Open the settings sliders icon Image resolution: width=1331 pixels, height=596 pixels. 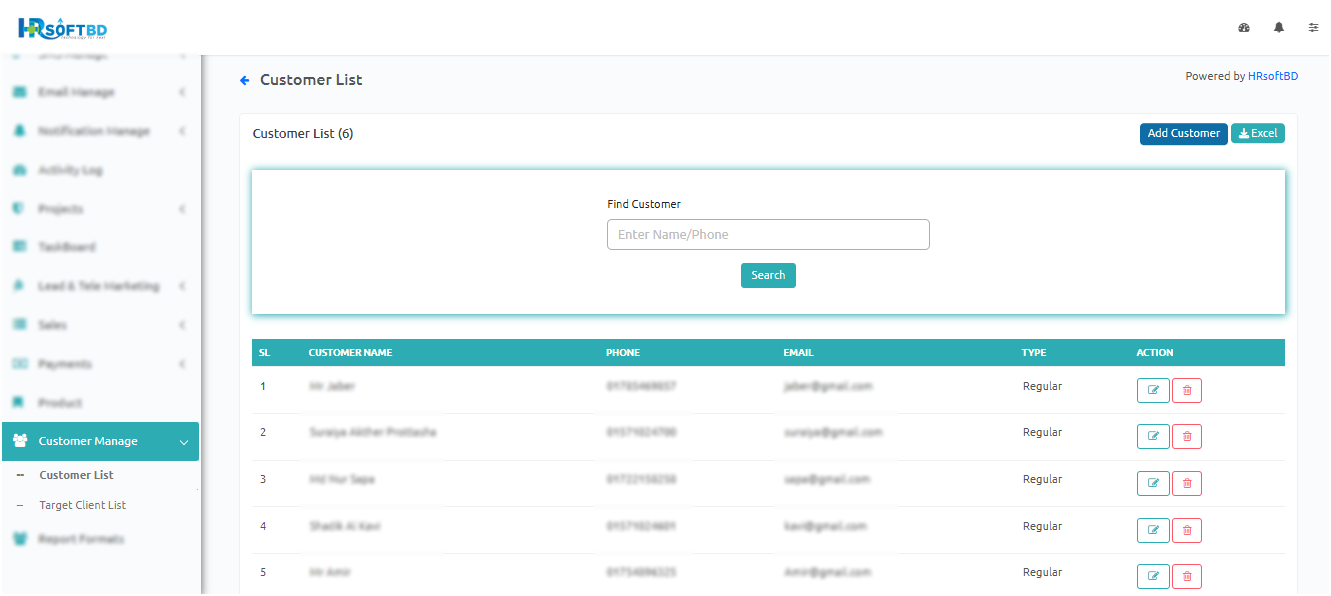coord(1314,28)
